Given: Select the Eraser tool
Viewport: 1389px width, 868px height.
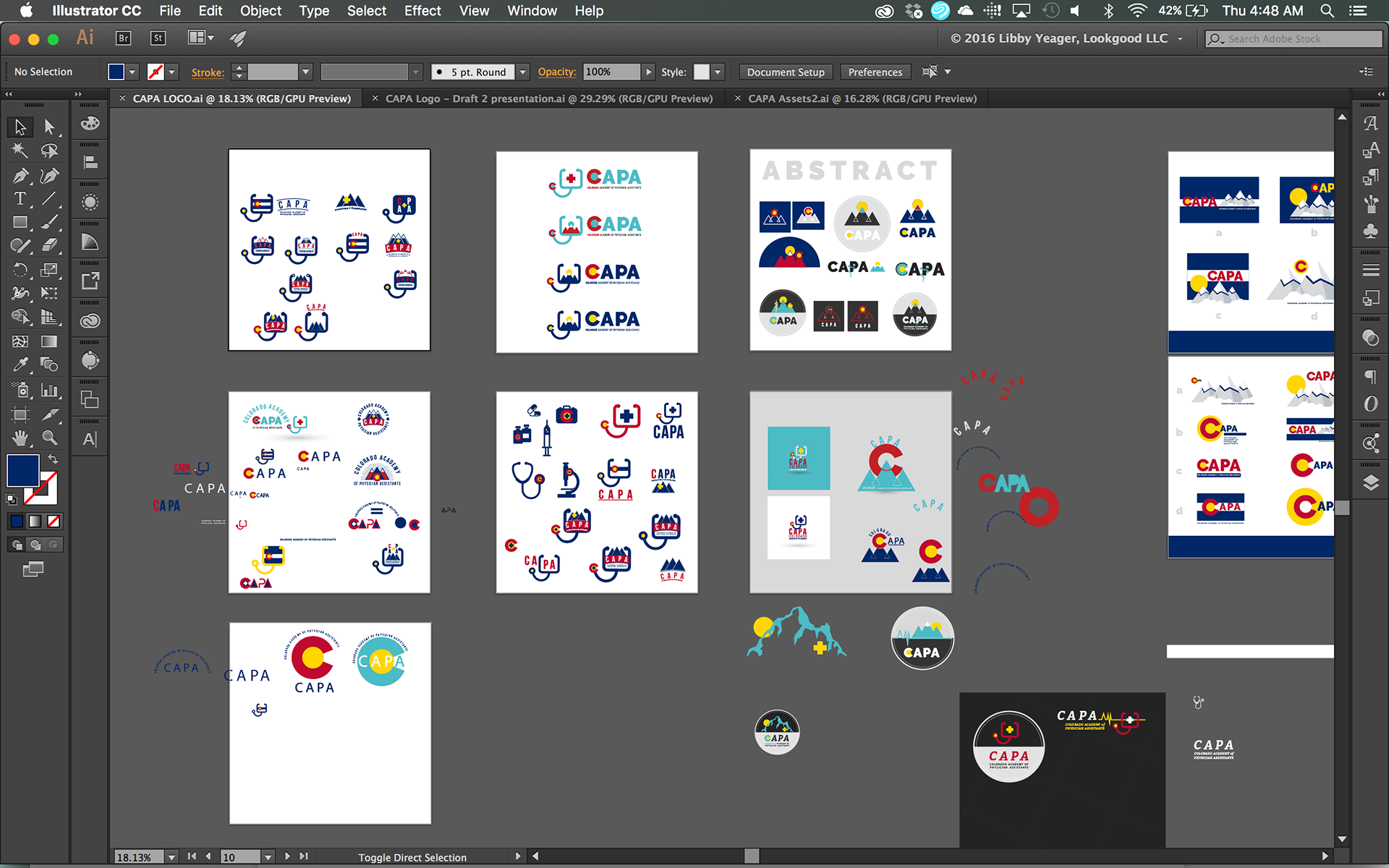Looking at the screenshot, I should pos(49,246).
